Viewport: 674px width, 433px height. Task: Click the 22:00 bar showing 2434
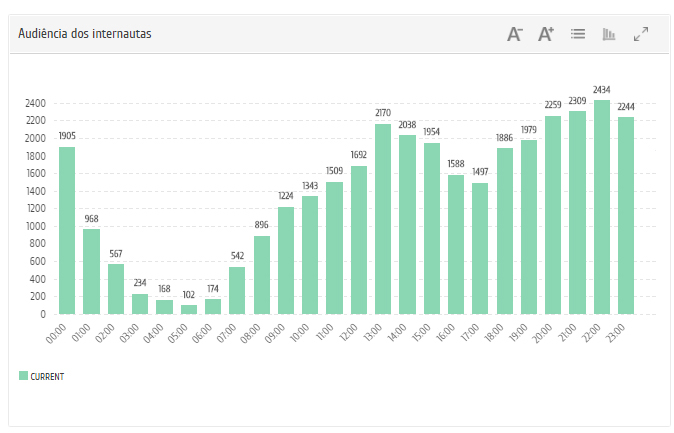tap(602, 207)
